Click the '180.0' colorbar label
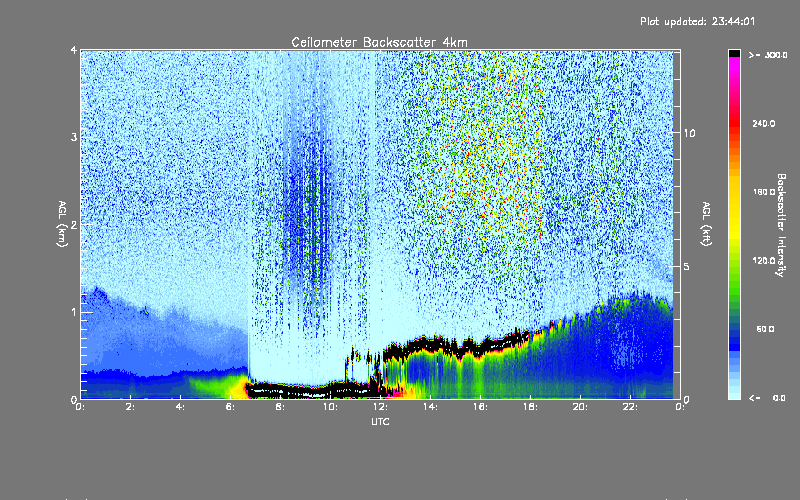 (x=763, y=192)
